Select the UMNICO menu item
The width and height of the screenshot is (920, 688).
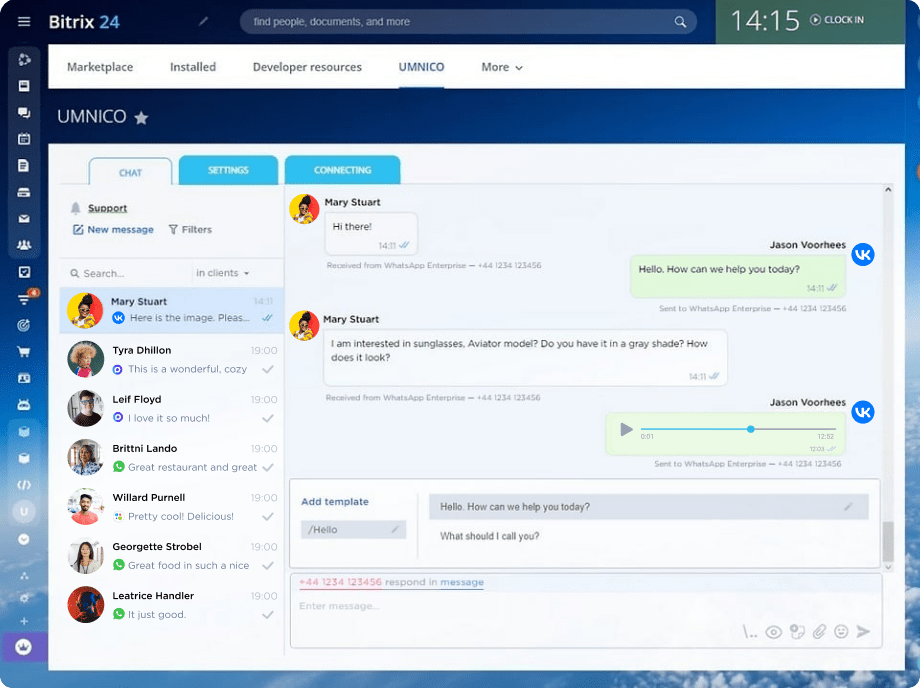coord(421,67)
